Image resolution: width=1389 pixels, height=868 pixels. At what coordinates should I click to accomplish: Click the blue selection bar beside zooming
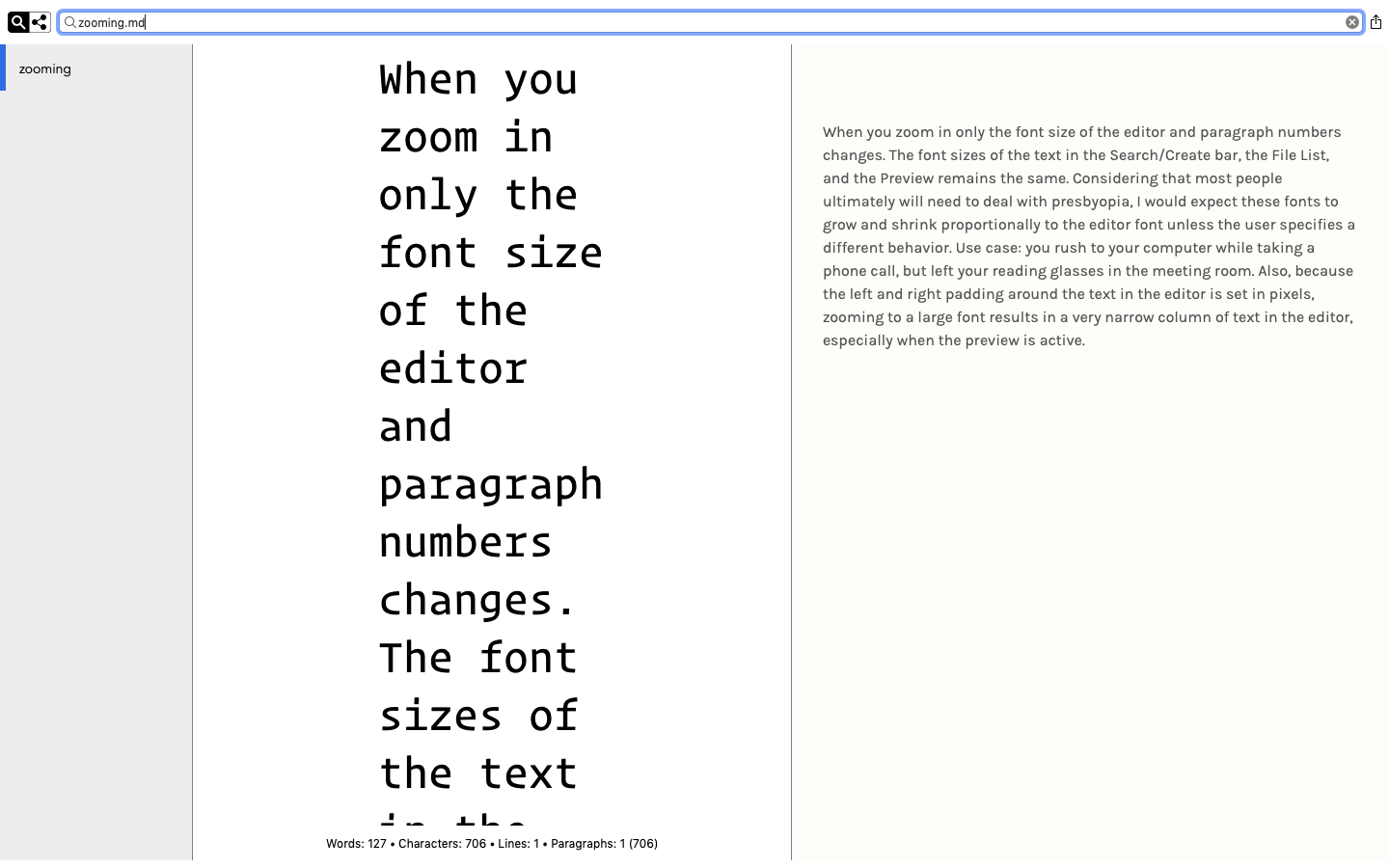3,68
